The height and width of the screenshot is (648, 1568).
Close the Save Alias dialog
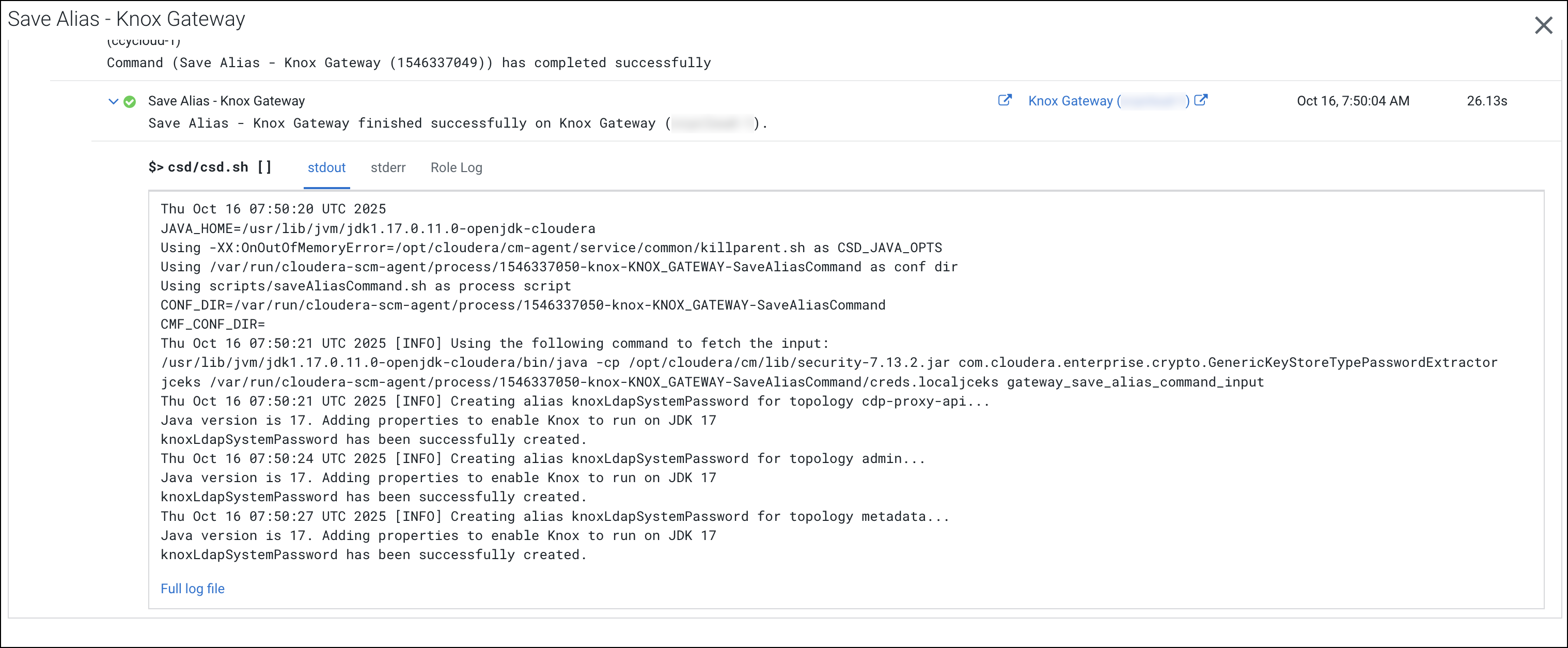click(1543, 26)
